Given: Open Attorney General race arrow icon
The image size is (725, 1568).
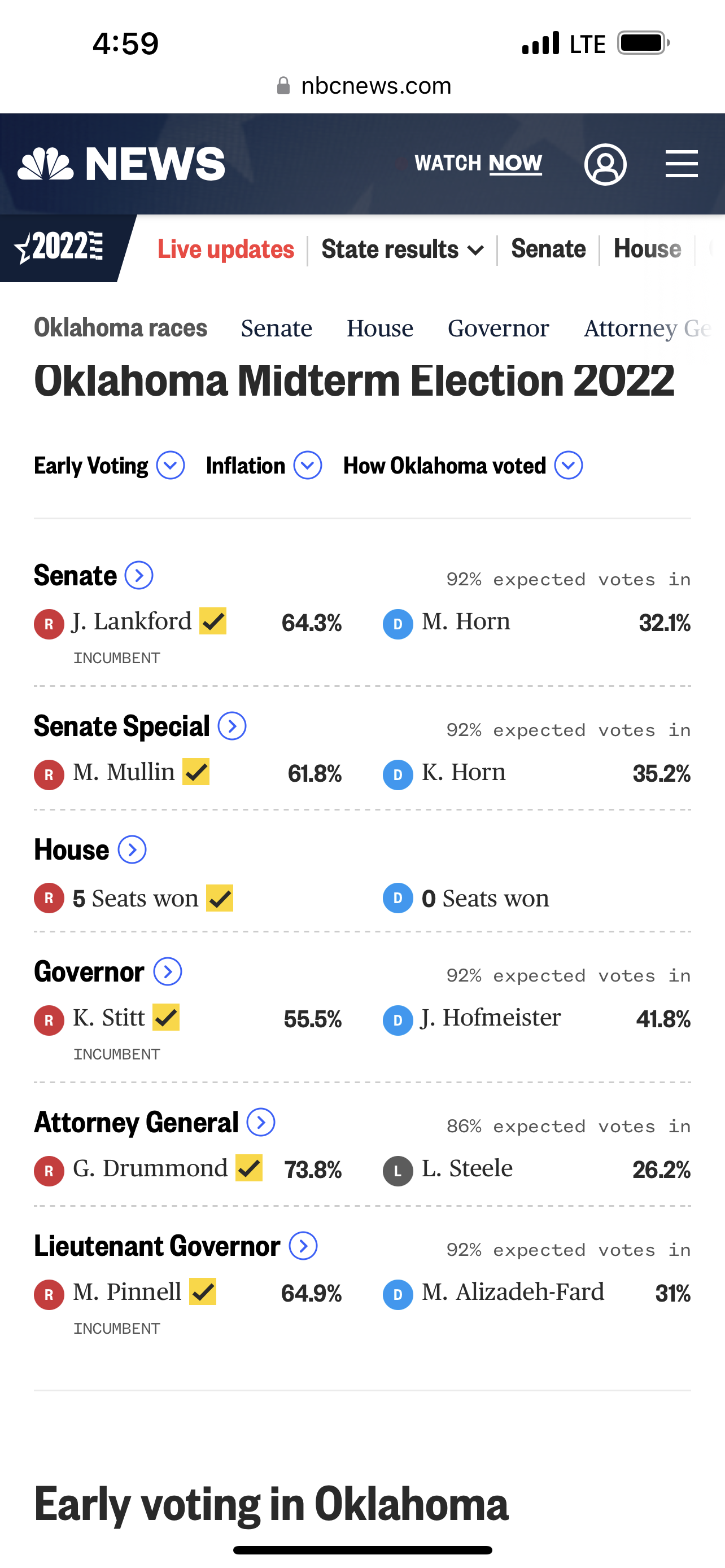Looking at the screenshot, I should tap(261, 1123).
